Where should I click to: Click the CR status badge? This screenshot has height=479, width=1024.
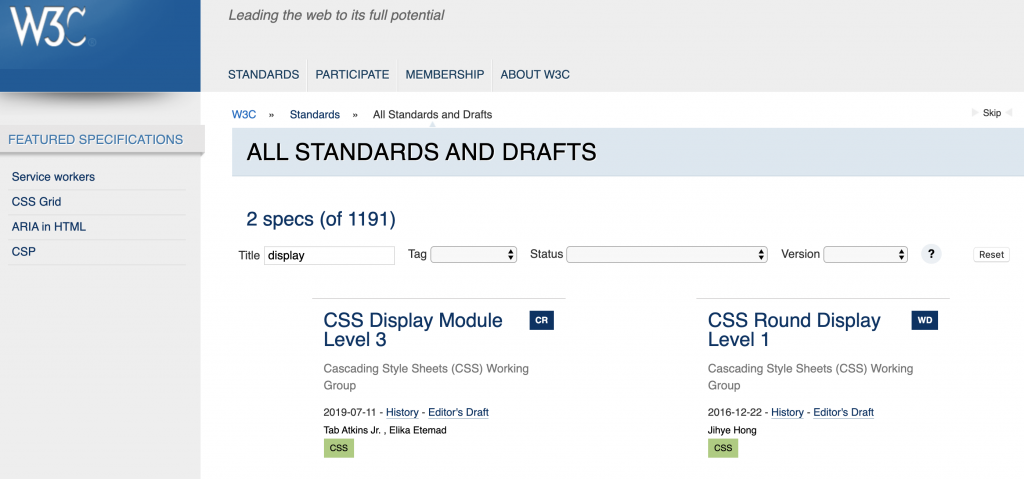point(541,320)
